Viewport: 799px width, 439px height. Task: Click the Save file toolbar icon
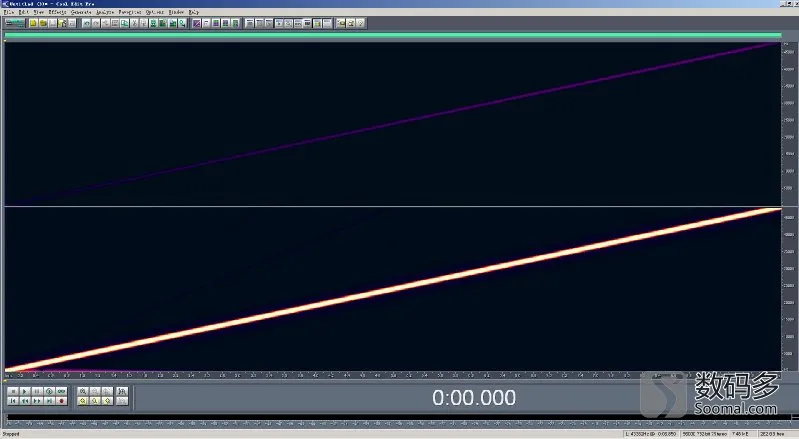tap(52, 23)
